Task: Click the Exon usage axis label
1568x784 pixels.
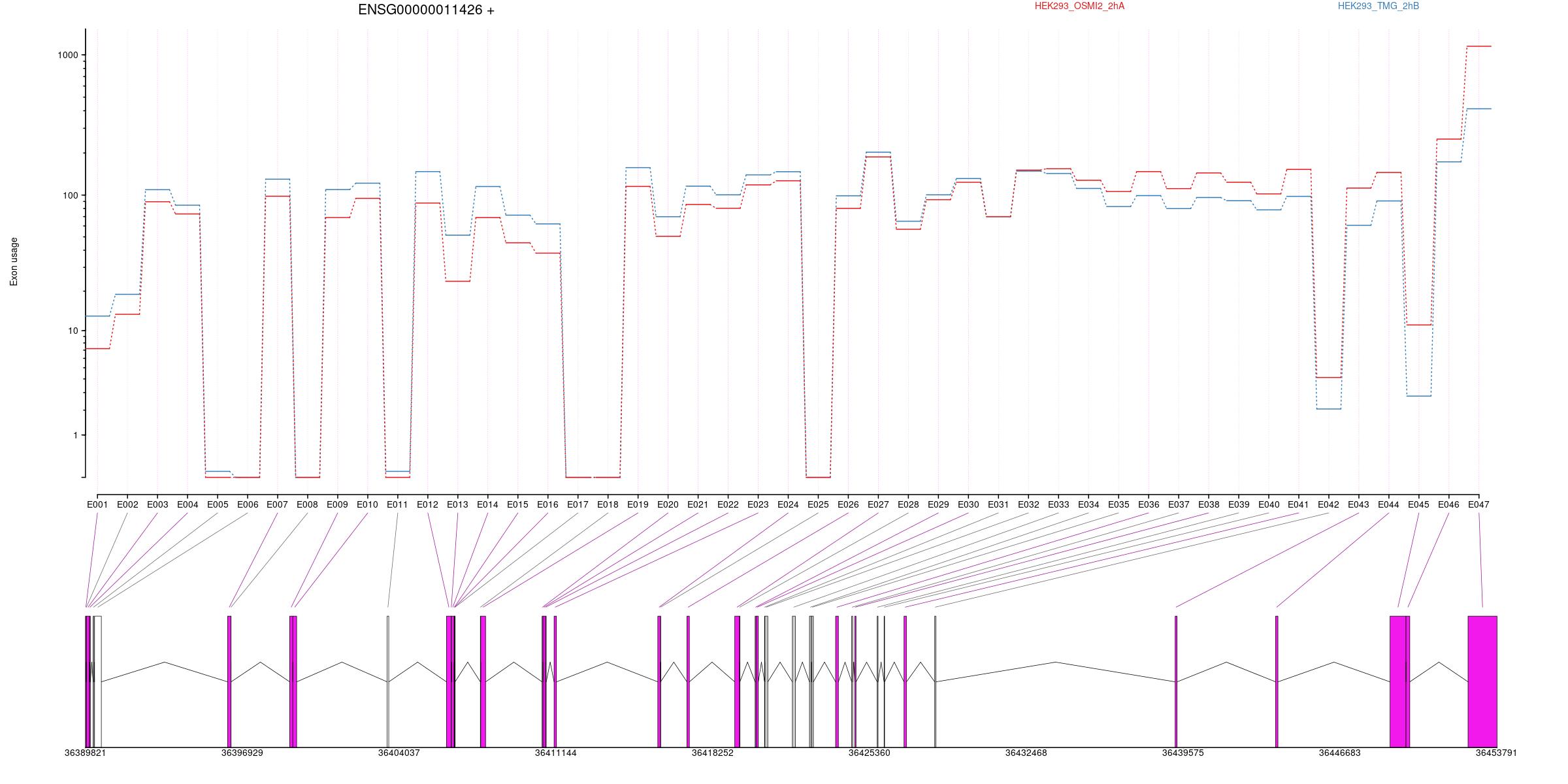Action: click(x=14, y=261)
